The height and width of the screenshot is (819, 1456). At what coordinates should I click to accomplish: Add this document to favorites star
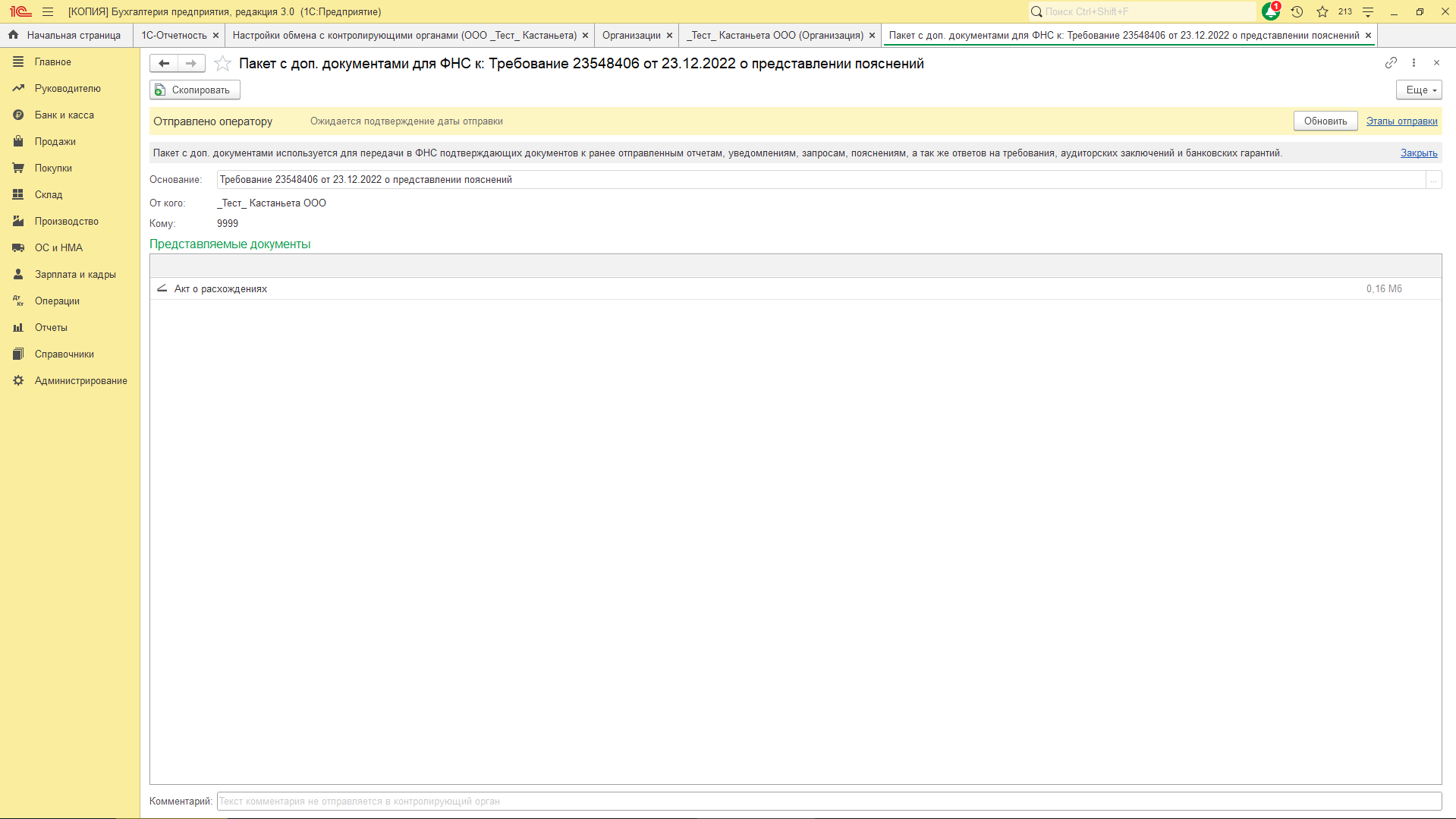[222, 64]
